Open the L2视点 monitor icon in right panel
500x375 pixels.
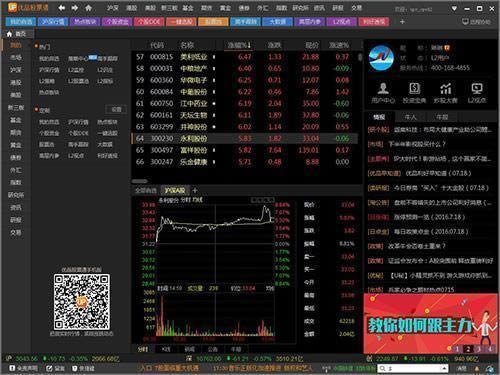click(477, 93)
